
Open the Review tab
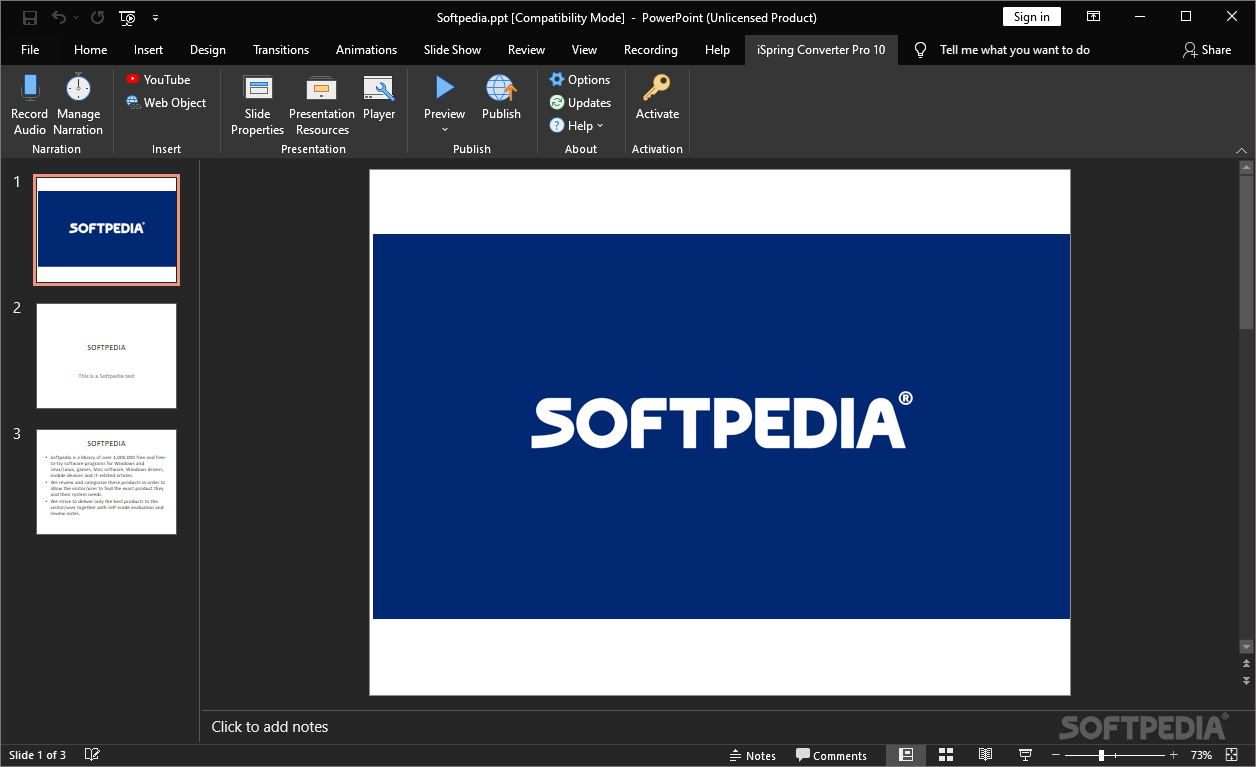(x=526, y=50)
